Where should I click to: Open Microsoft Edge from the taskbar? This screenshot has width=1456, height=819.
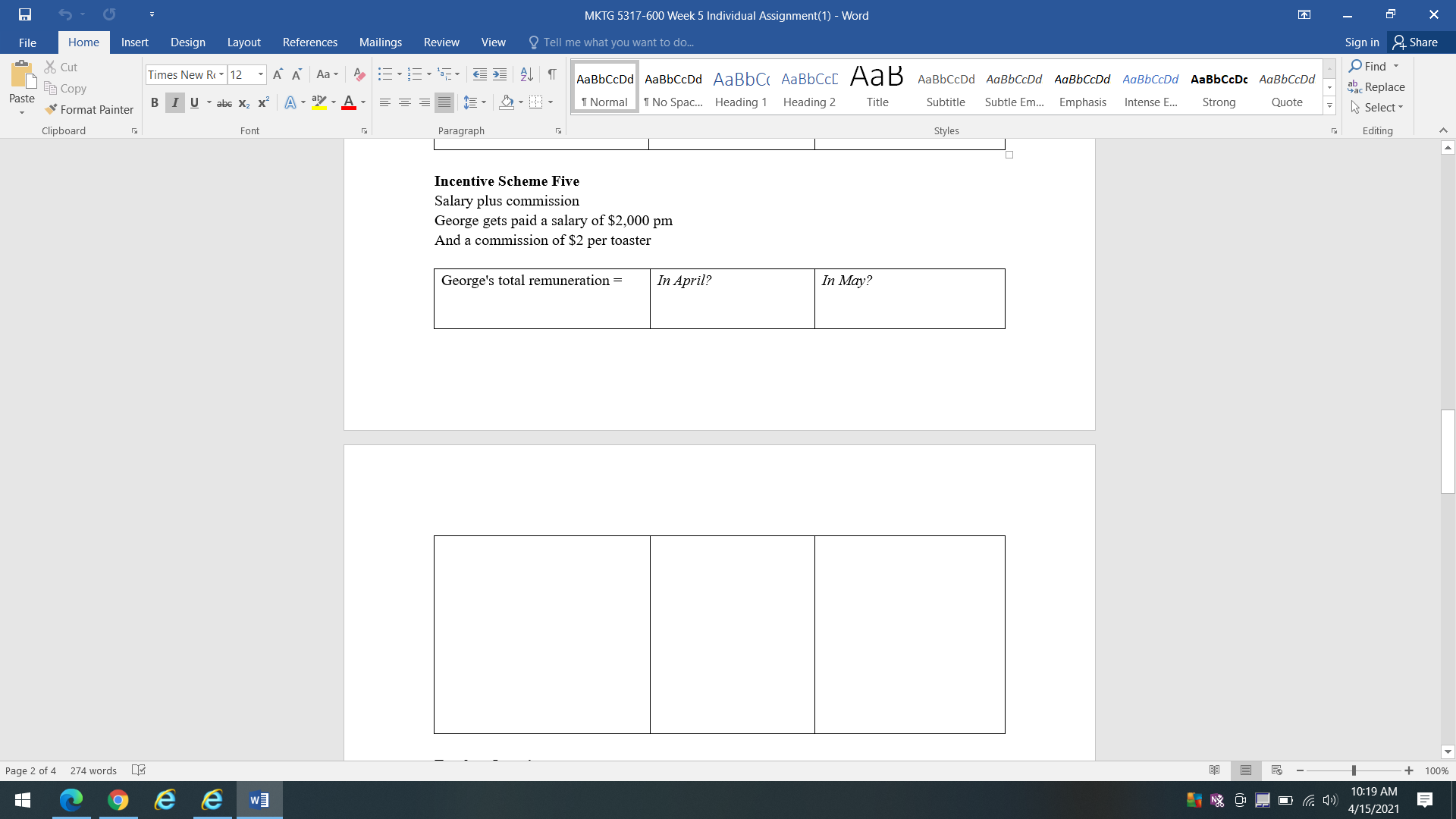[71, 799]
